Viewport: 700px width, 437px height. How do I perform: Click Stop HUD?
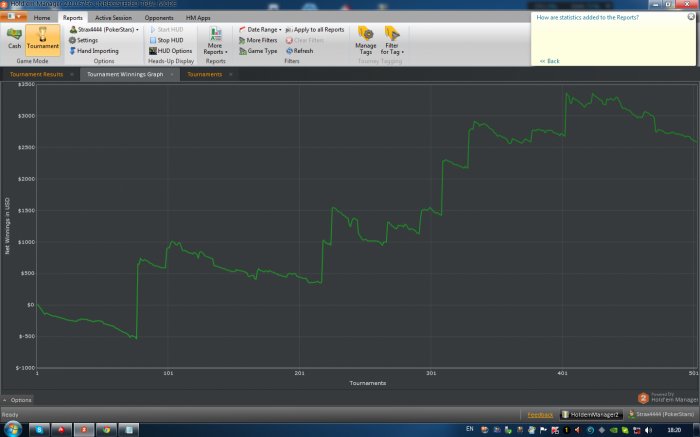coord(169,40)
